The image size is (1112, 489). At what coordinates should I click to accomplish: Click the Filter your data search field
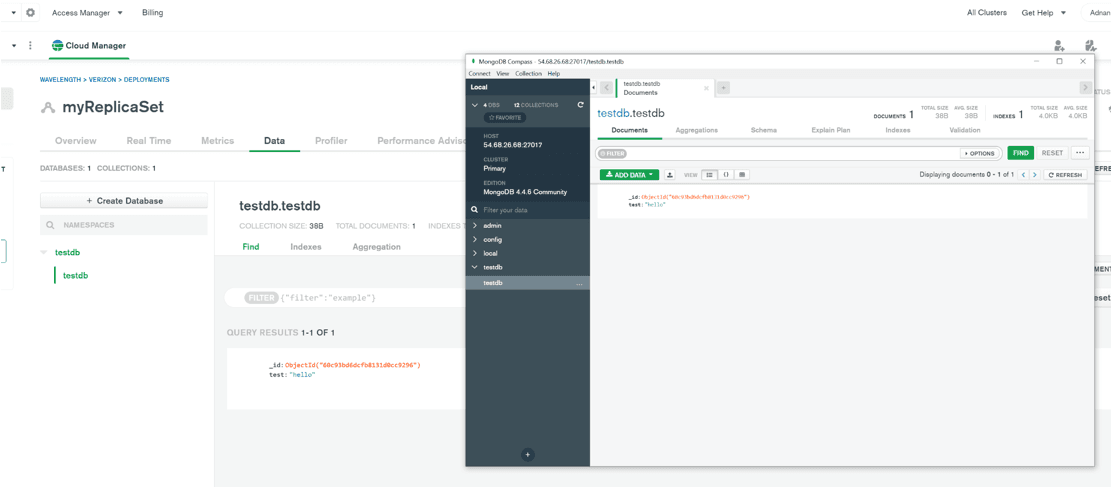[530, 210]
